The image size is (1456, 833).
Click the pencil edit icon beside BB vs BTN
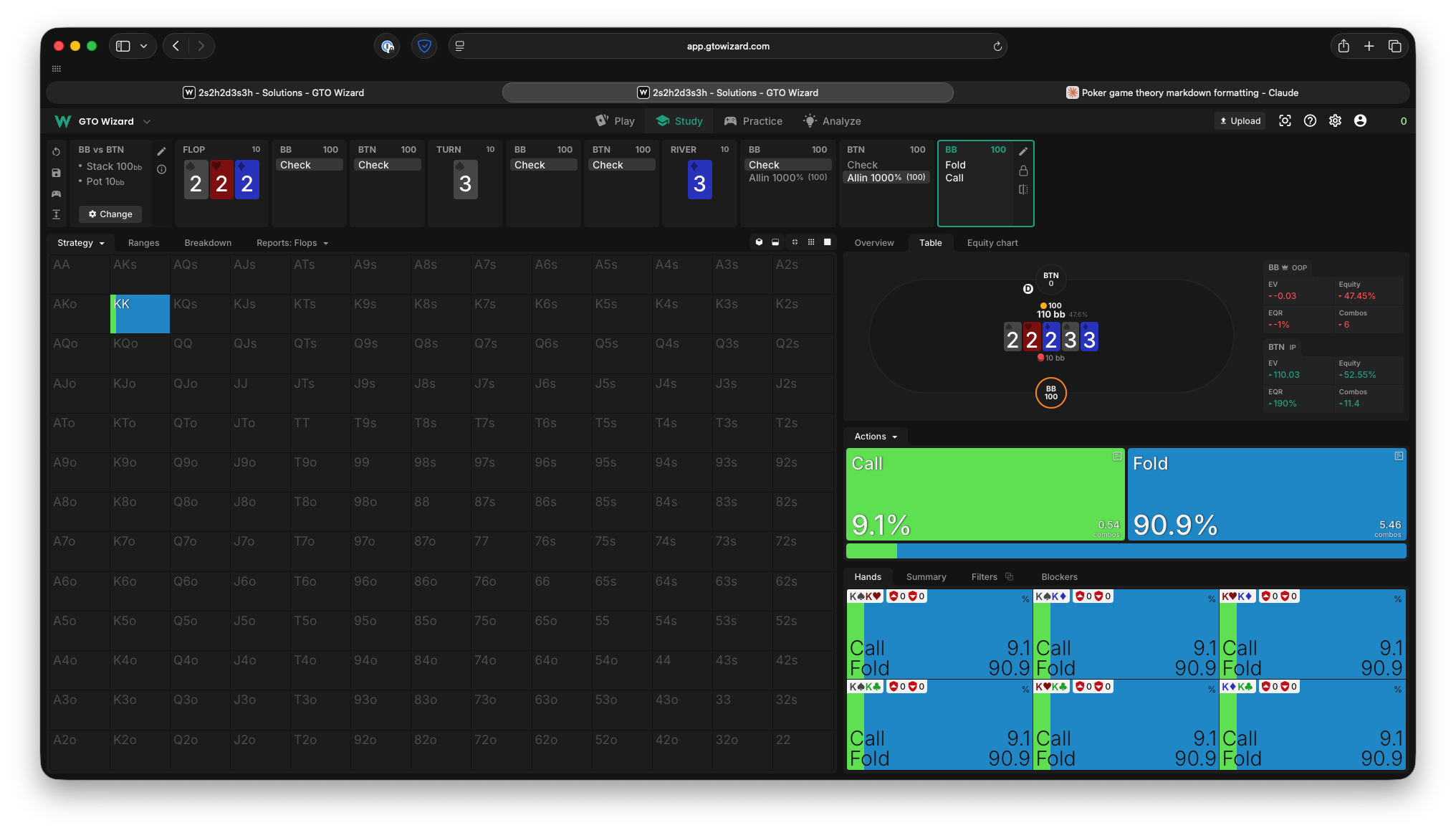click(x=162, y=151)
